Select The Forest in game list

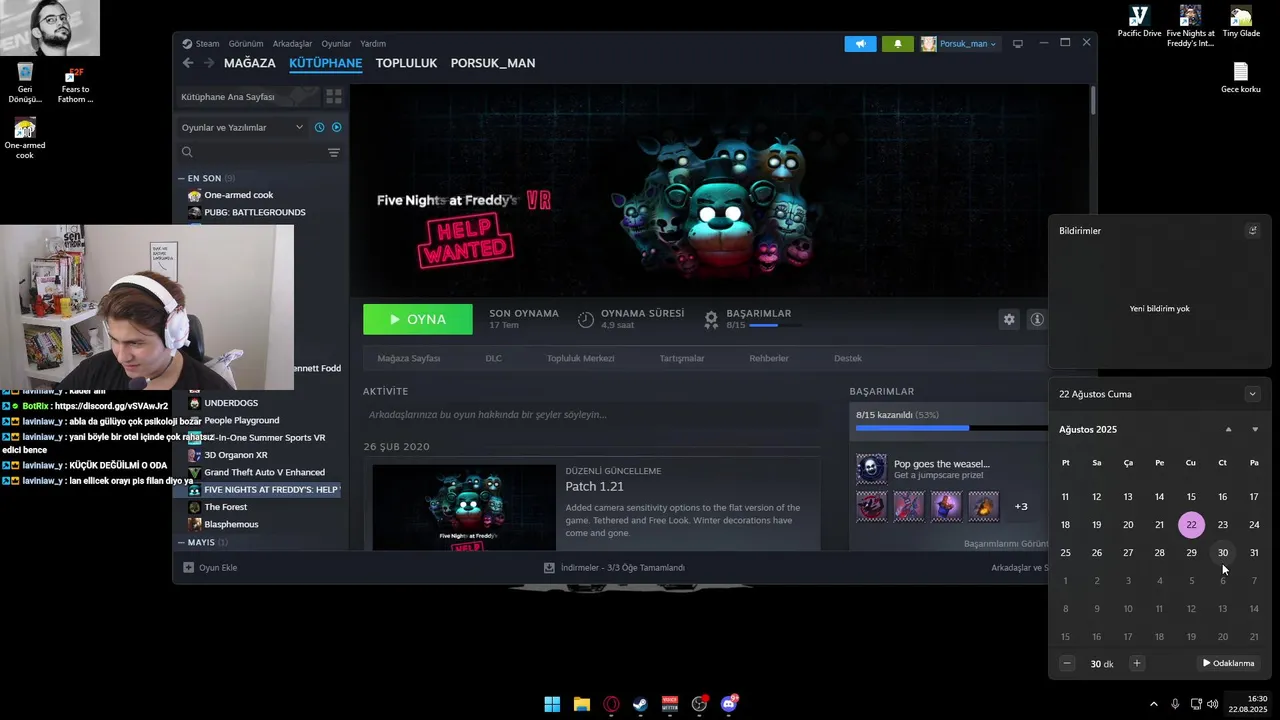225,507
